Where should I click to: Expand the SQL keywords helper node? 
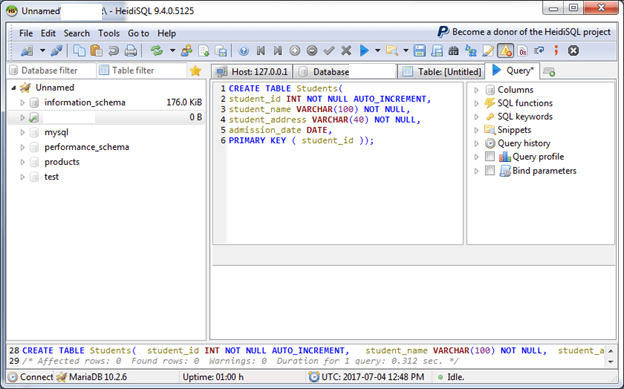coord(476,117)
